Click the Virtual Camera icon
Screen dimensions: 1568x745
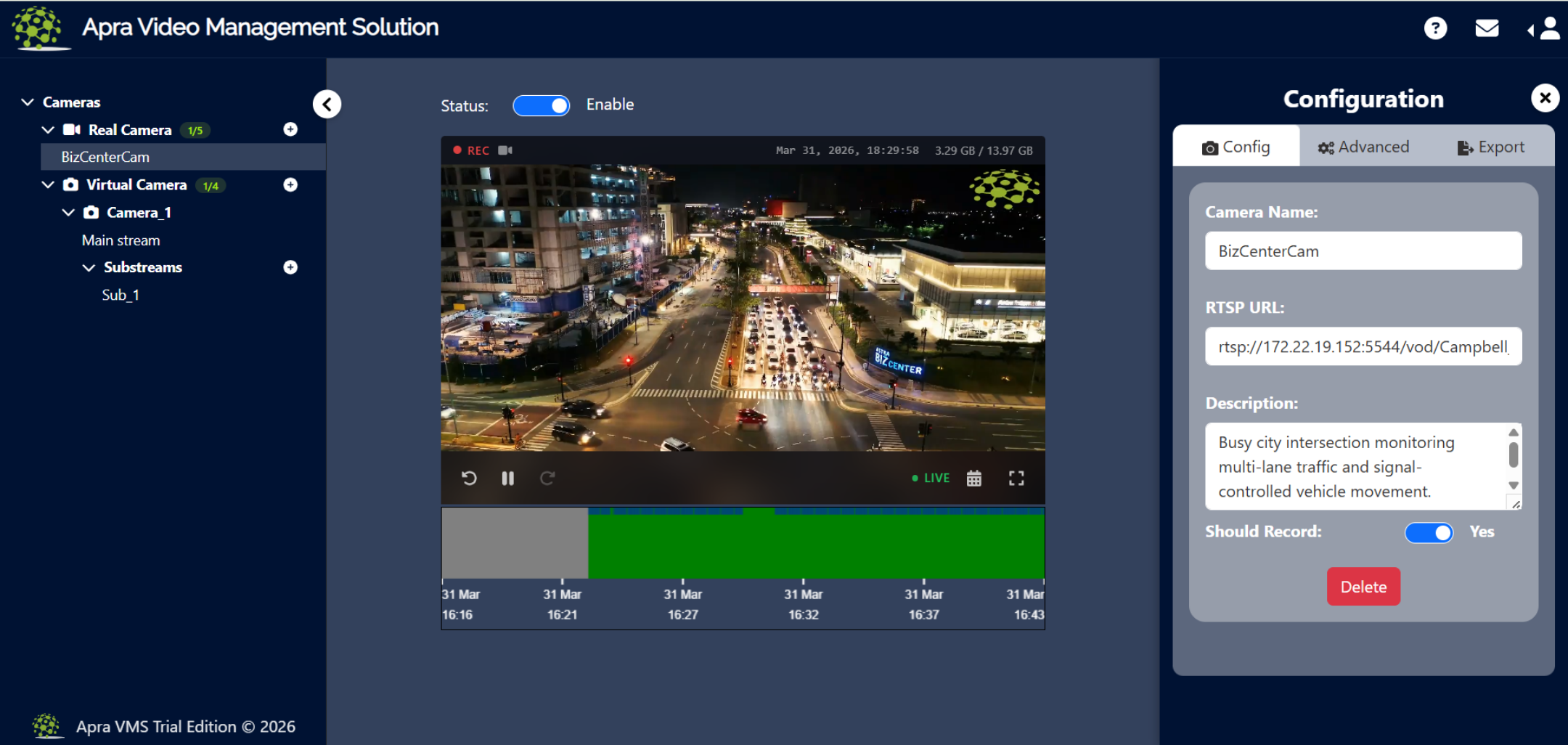pos(70,184)
